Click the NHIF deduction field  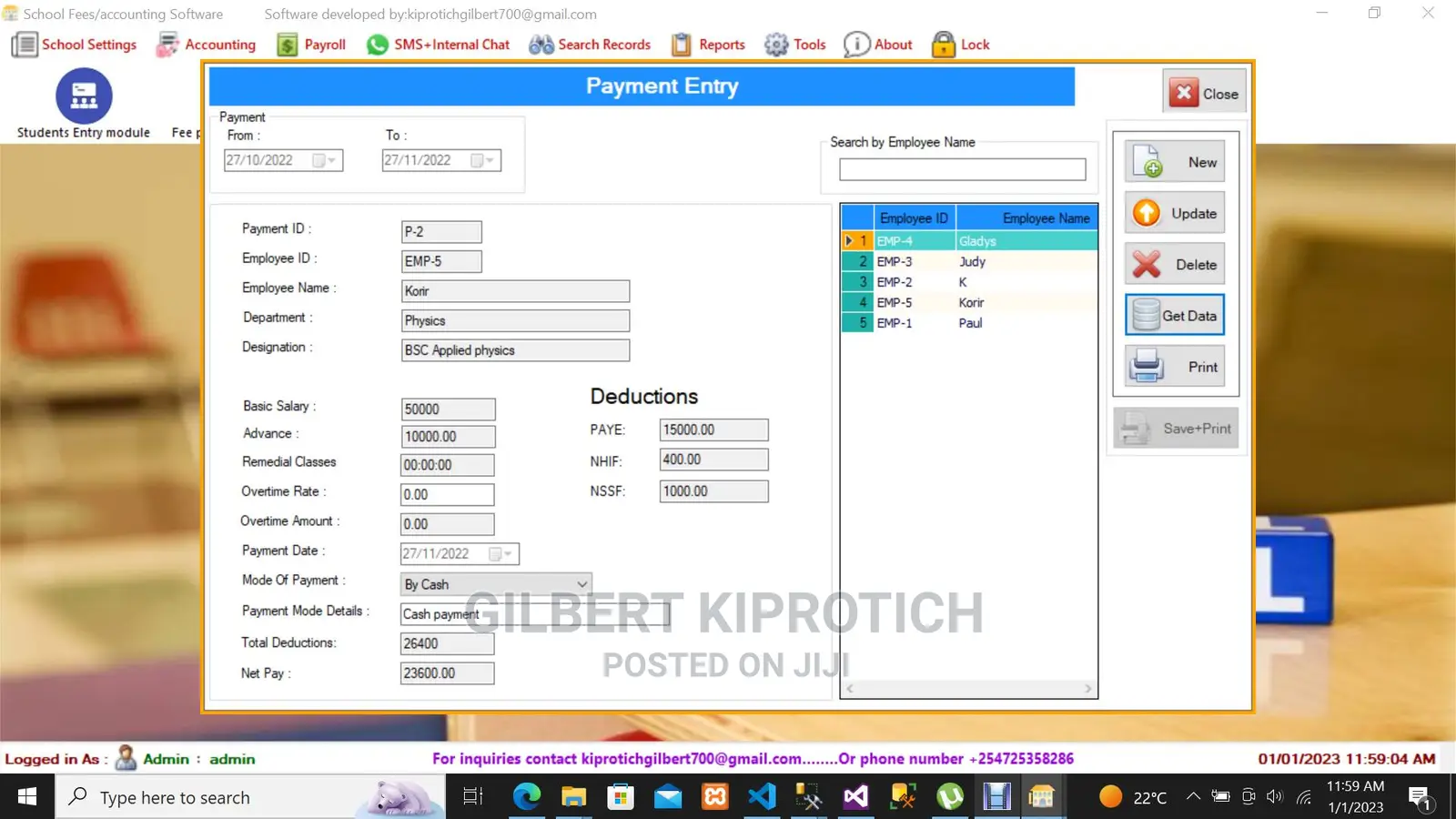[x=713, y=460]
